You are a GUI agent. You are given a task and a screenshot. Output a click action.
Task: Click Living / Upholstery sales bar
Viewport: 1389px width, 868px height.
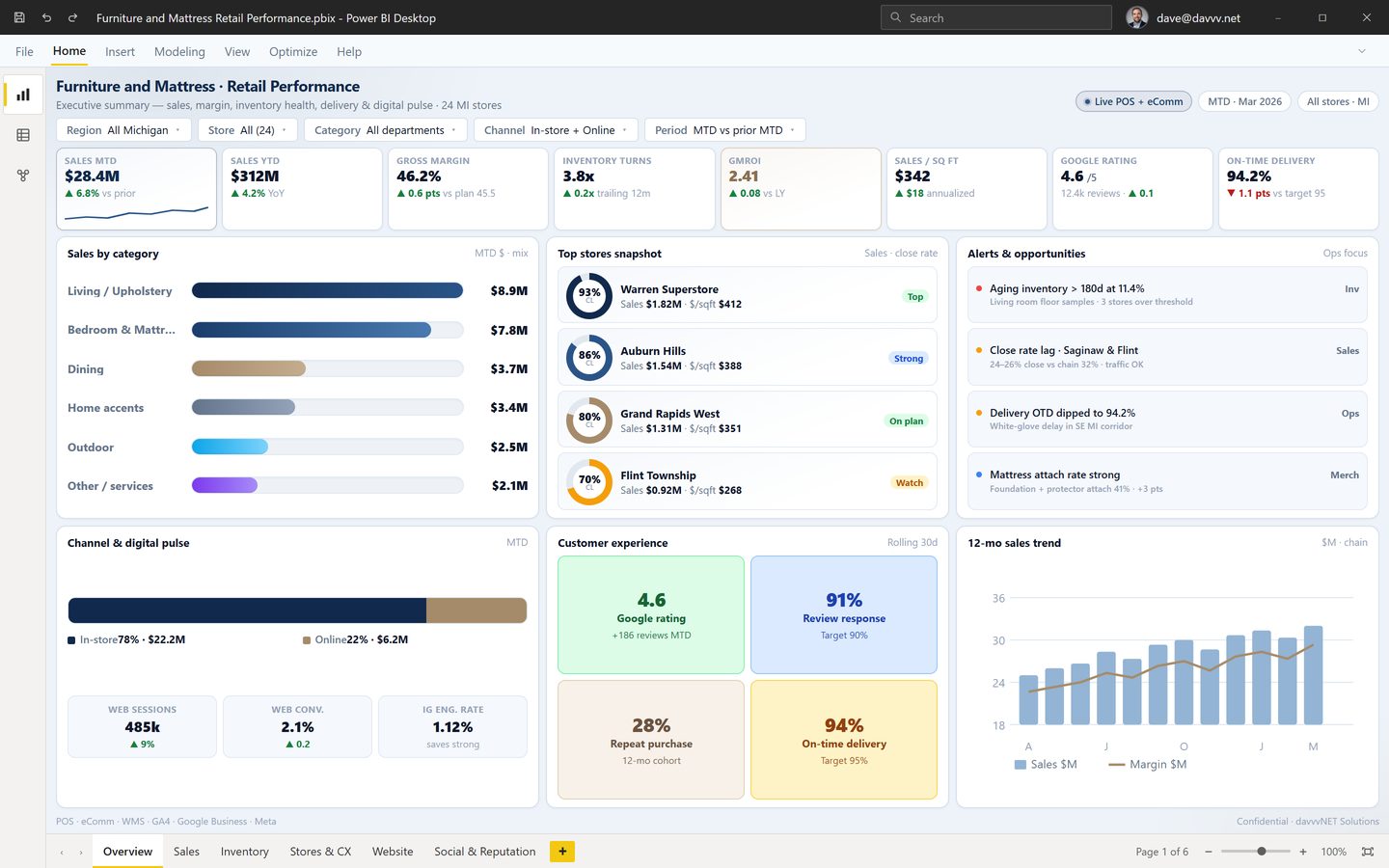coord(327,290)
